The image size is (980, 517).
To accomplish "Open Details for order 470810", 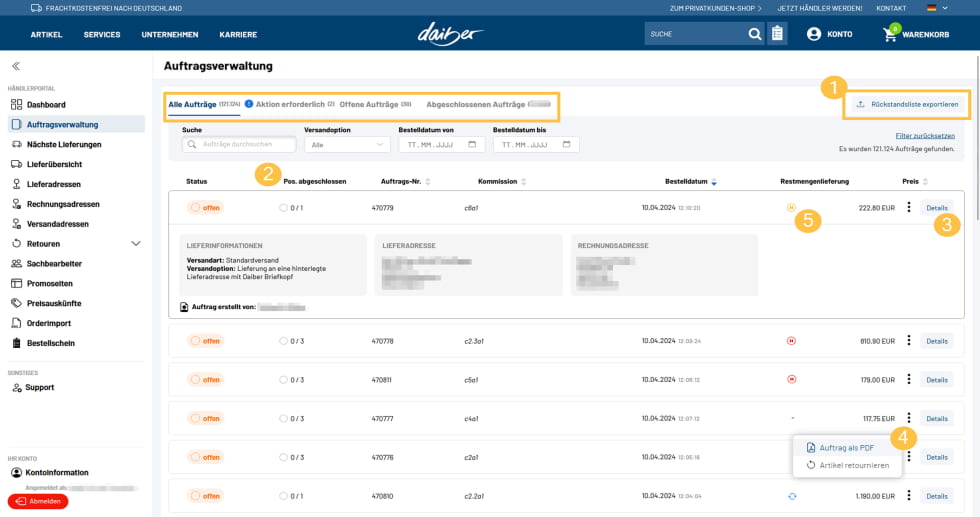I will click(937, 496).
